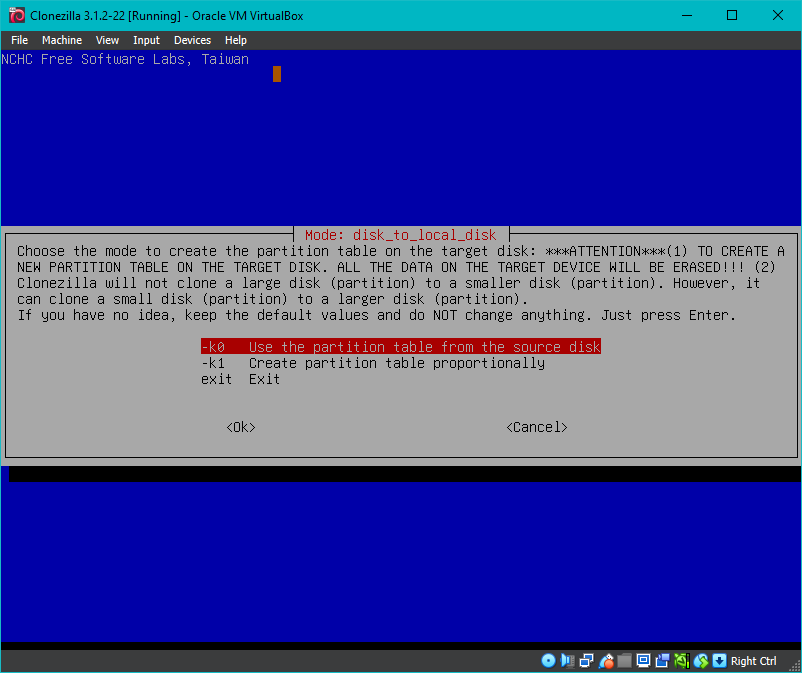Click the network adapter status icon
Image resolution: width=802 pixels, height=673 pixels.
[x=586, y=661]
